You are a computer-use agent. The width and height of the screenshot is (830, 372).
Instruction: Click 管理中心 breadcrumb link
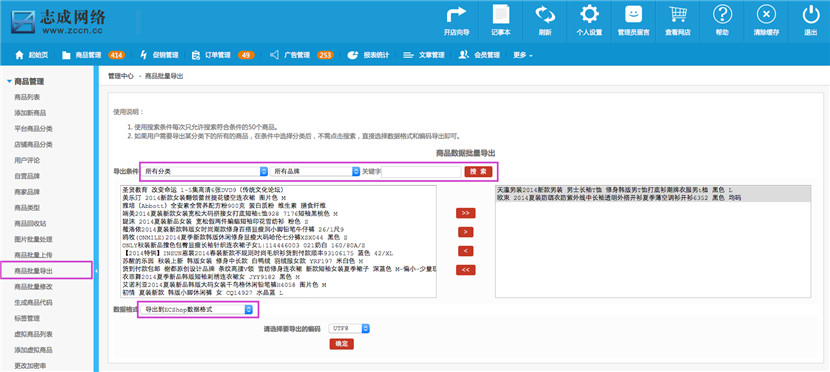[x=121, y=76]
